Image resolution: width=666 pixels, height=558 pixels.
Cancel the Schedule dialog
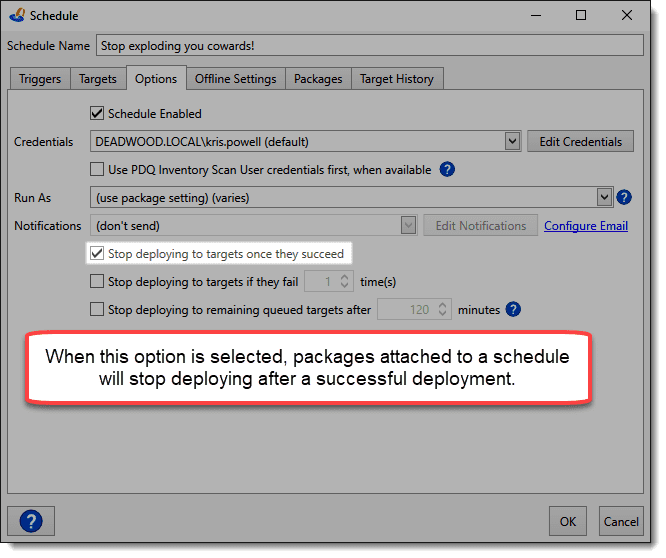[621, 521]
